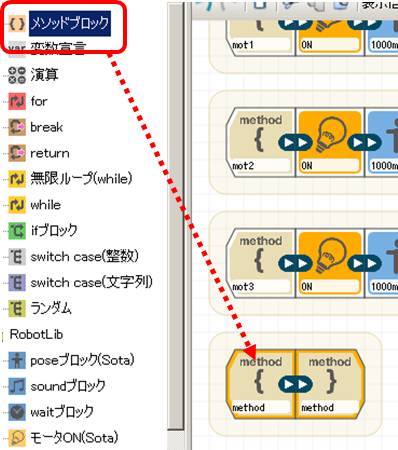Image resolution: width=398 pixels, height=450 pixels.
Task: Select the light bulb block in mot3 row
Action: (330, 263)
